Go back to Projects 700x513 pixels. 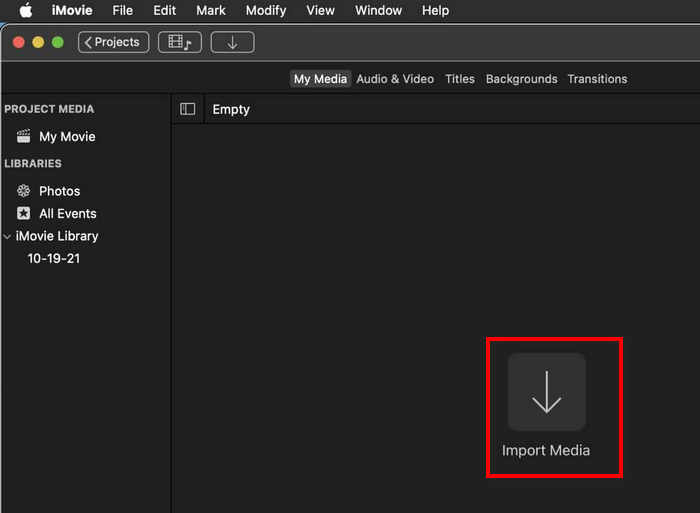pos(113,42)
